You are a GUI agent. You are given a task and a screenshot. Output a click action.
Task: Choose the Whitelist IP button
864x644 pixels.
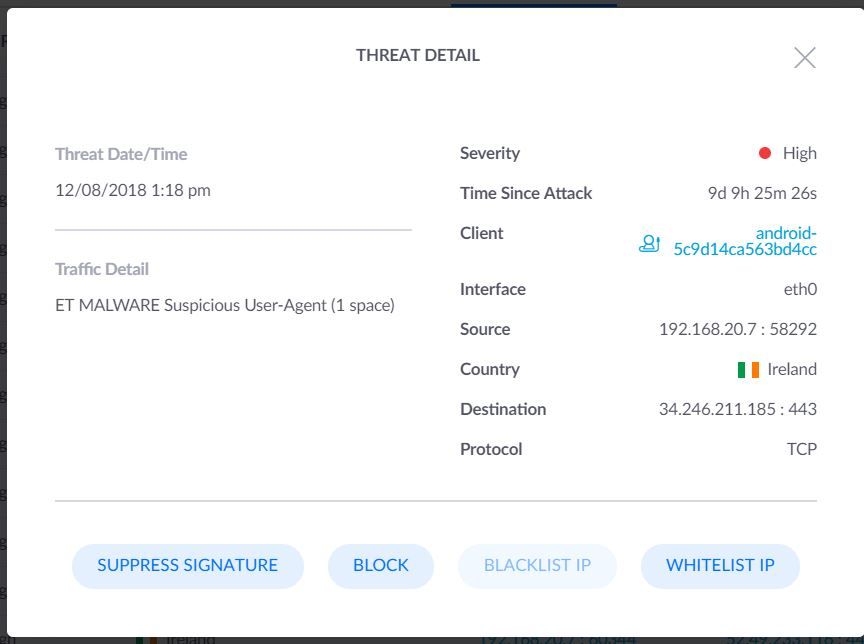point(720,565)
